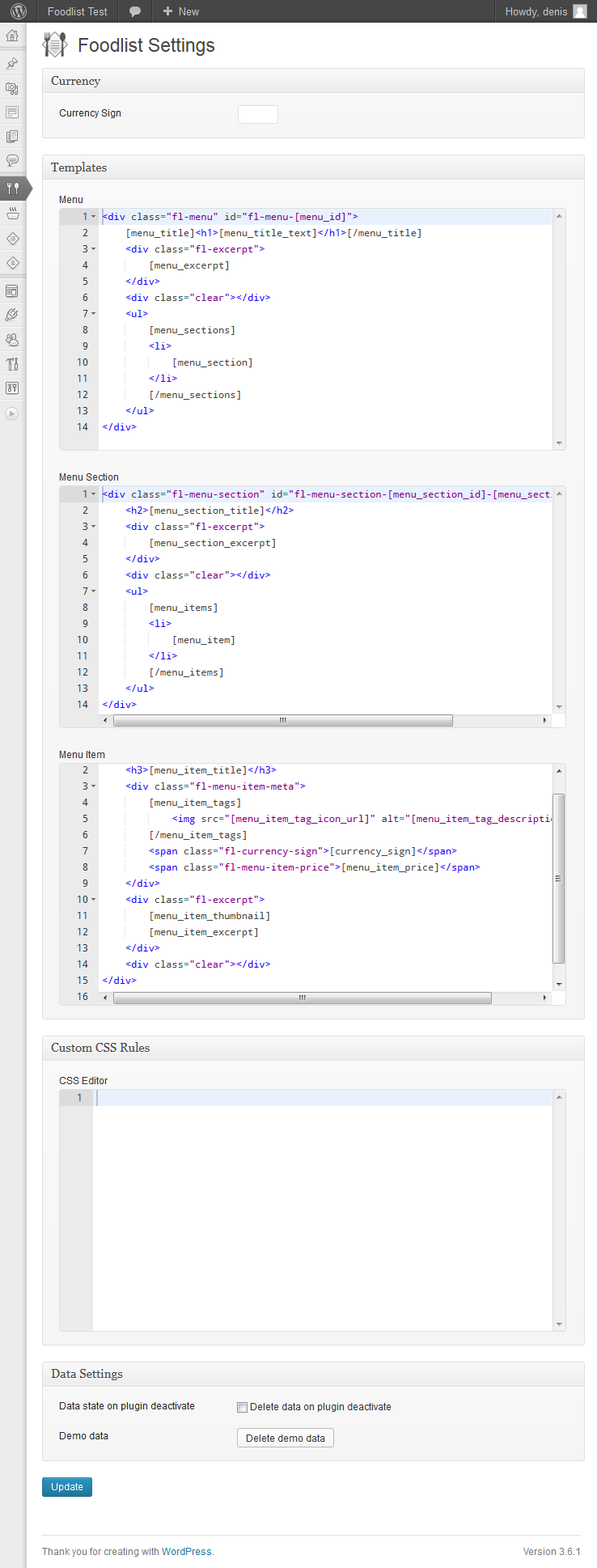Open the Comments bubble in the top admin bar
This screenshot has width=597, height=1568.
coord(135,11)
